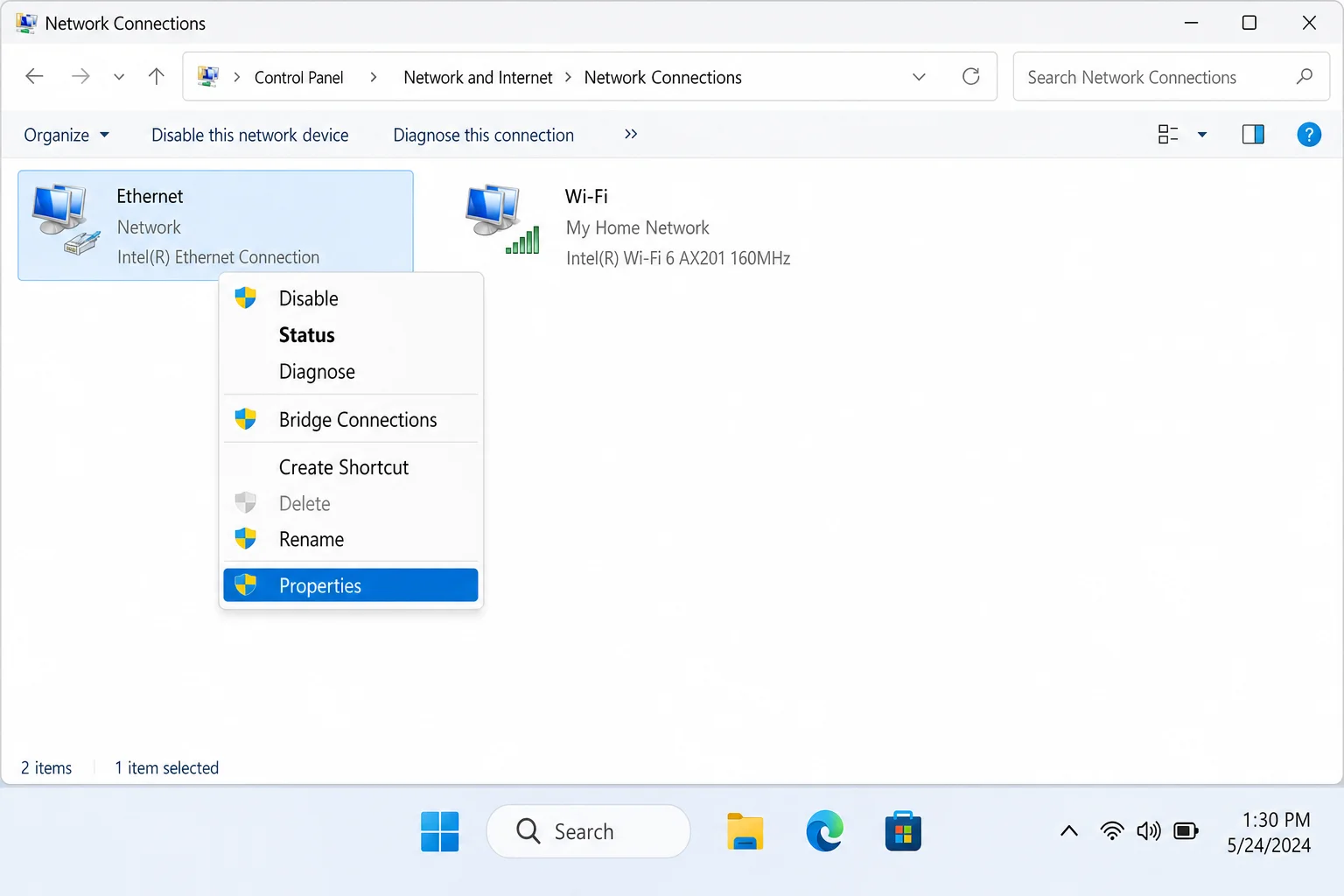Screen dimensions: 1344x896
Task: Click Disable this network device
Action: coord(249,135)
